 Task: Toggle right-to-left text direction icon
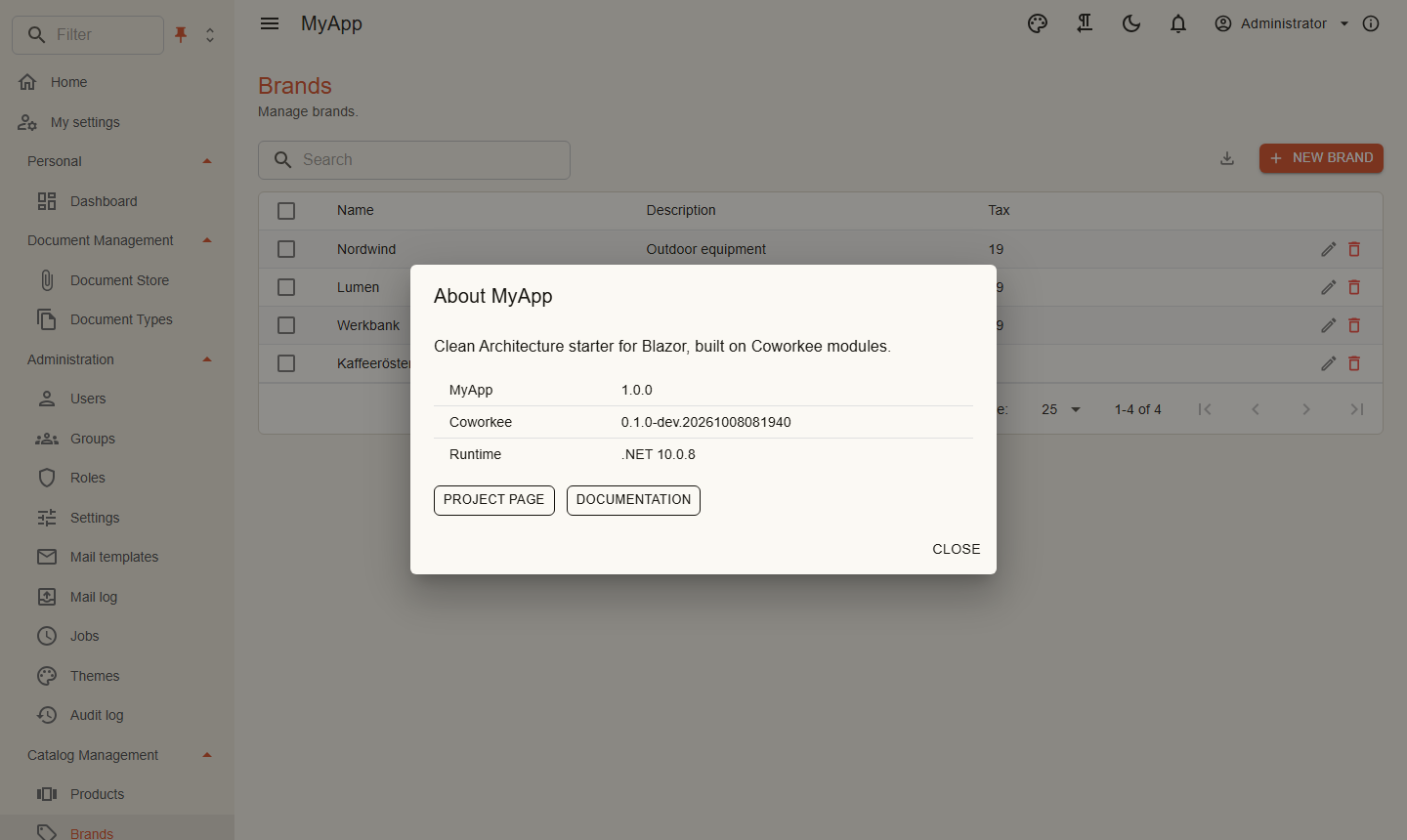1085,23
